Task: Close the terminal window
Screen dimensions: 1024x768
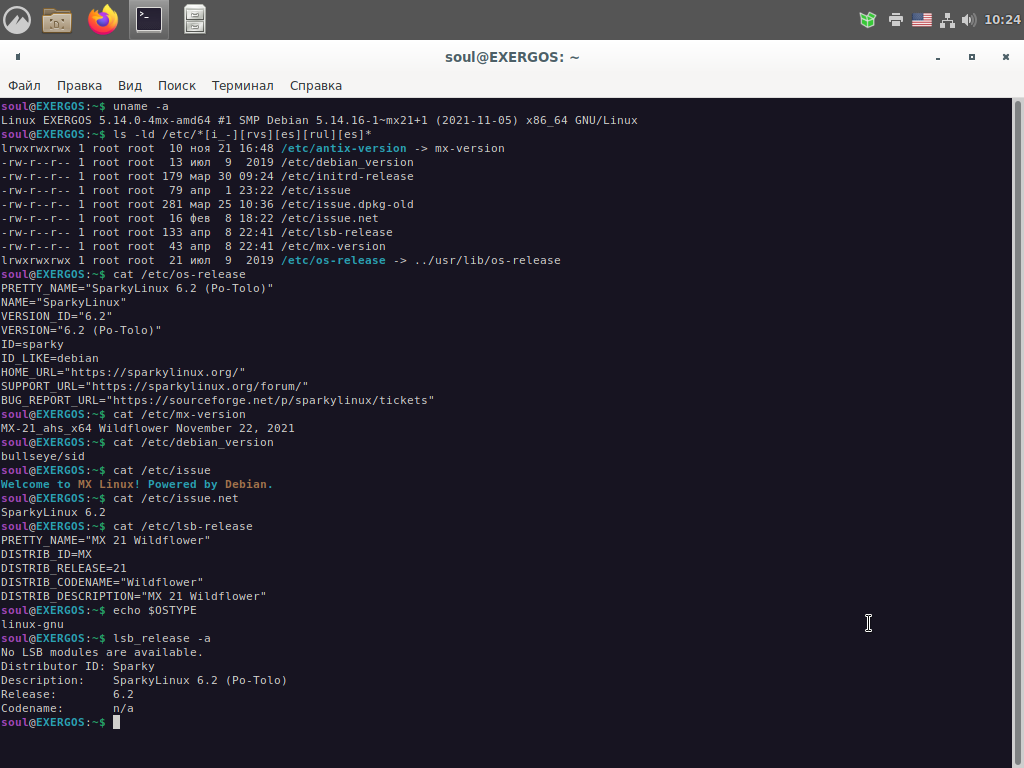Action: tap(1006, 57)
